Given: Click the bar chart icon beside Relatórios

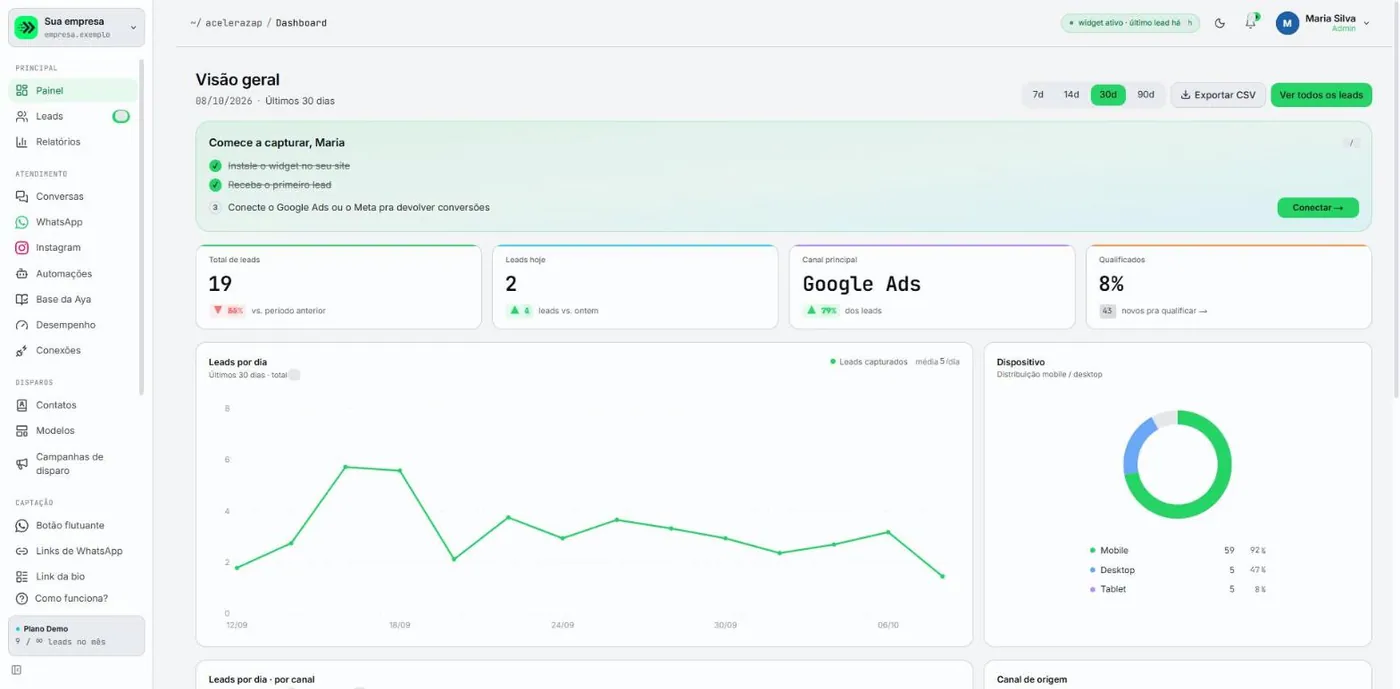Looking at the screenshot, I should coord(22,142).
